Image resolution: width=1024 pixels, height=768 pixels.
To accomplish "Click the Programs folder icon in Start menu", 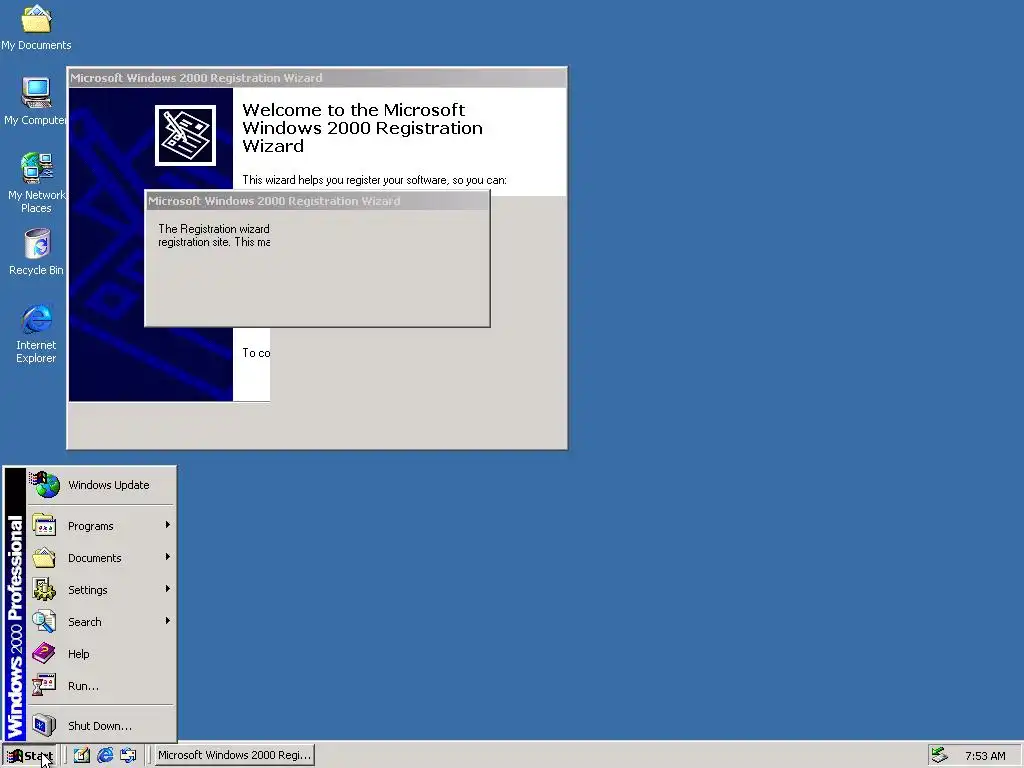I will coord(44,525).
